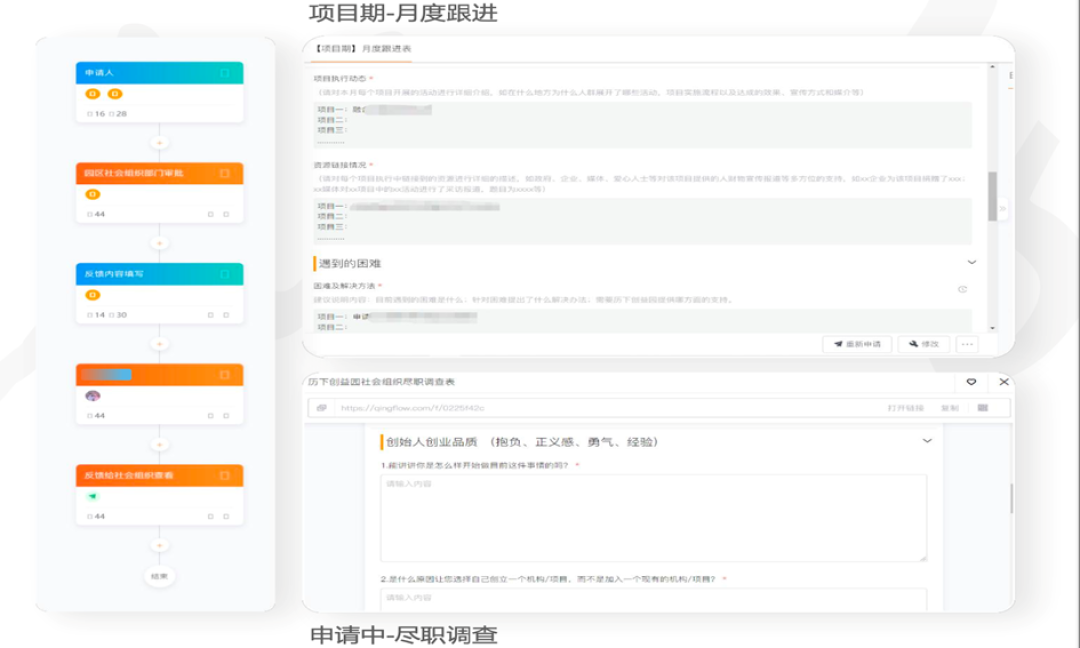Add node just above the 结束 end node
The height and width of the screenshot is (648, 1080).
pyautogui.click(x=159, y=545)
